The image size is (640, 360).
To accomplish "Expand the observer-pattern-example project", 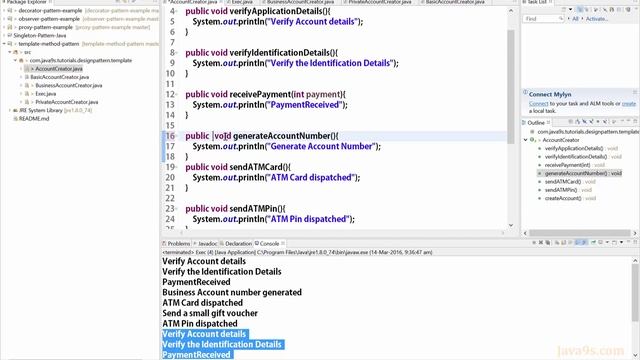I will pos(4,19).
